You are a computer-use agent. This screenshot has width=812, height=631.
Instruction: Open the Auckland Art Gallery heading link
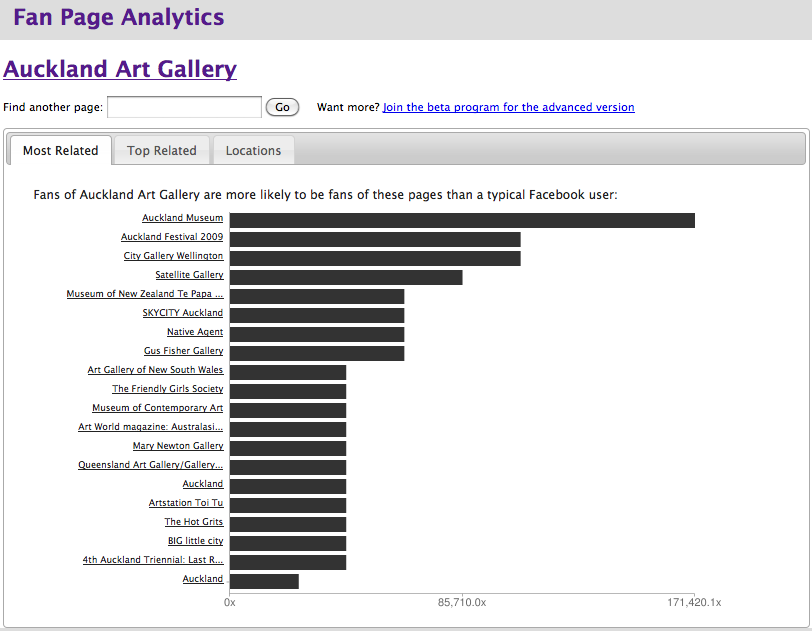point(120,69)
